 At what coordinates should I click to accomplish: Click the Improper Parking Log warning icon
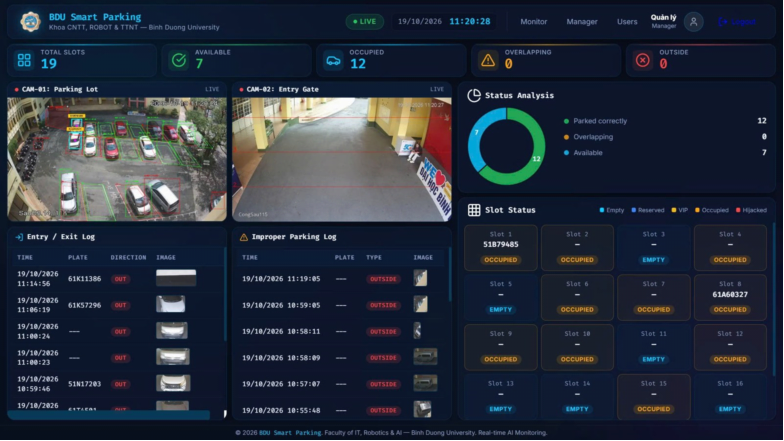click(244, 237)
